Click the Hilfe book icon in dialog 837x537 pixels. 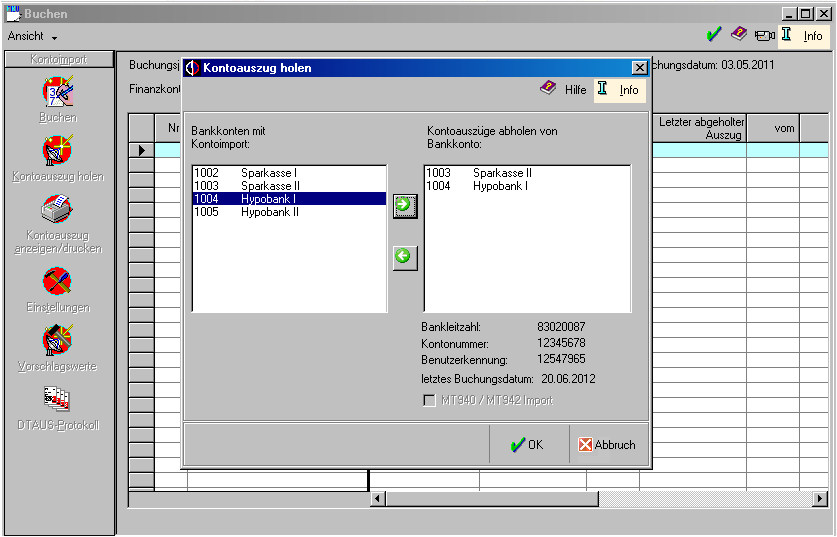tap(548, 89)
